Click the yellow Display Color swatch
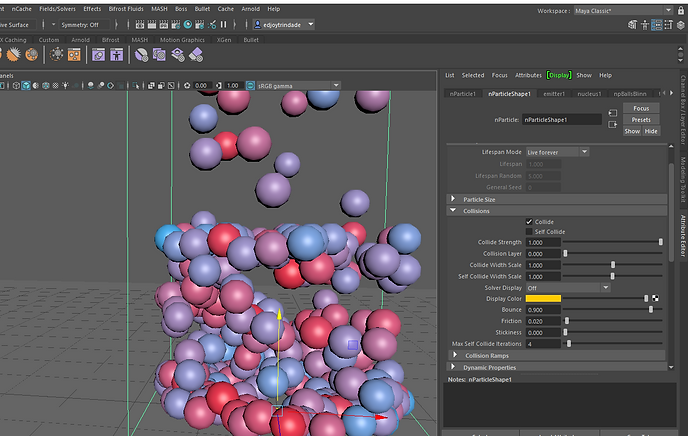The width and height of the screenshot is (688, 436). point(543,299)
